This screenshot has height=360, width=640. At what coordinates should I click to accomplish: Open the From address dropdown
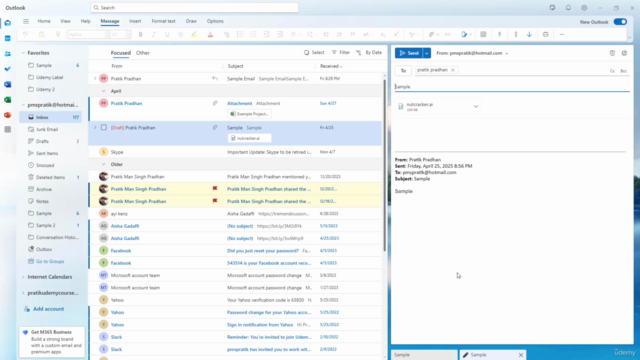click(507, 53)
